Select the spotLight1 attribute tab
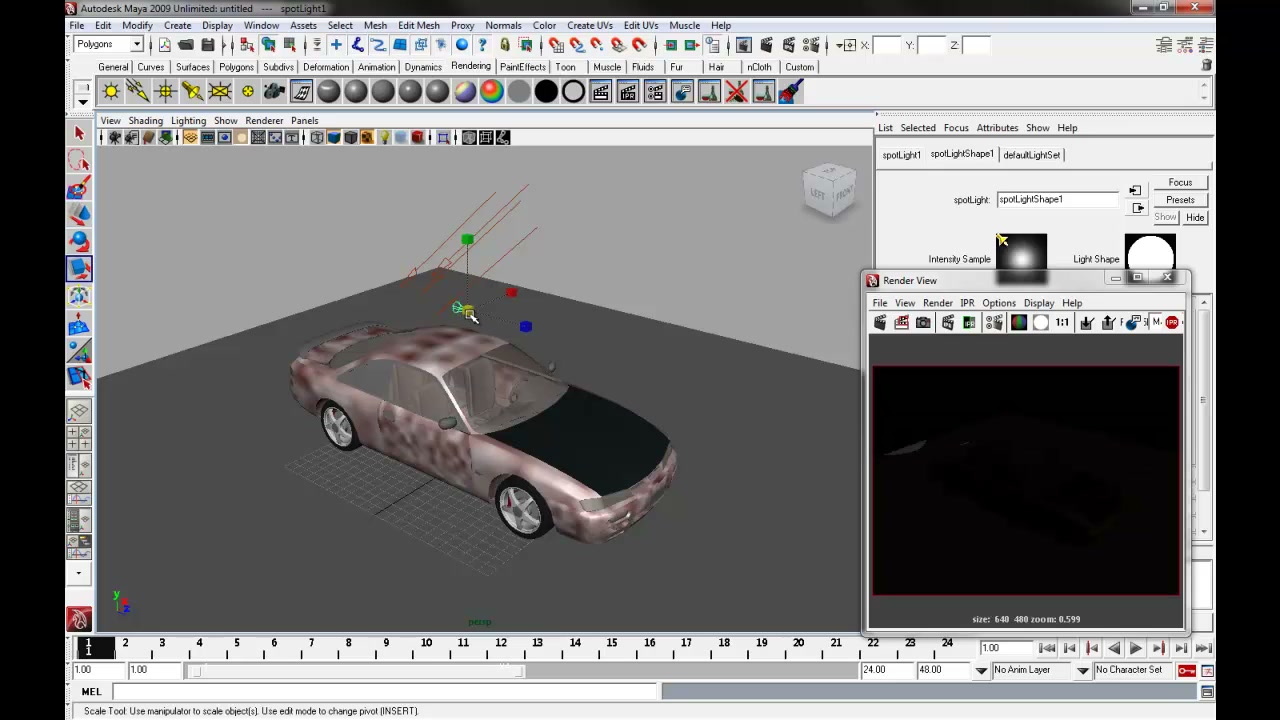 pyautogui.click(x=901, y=155)
